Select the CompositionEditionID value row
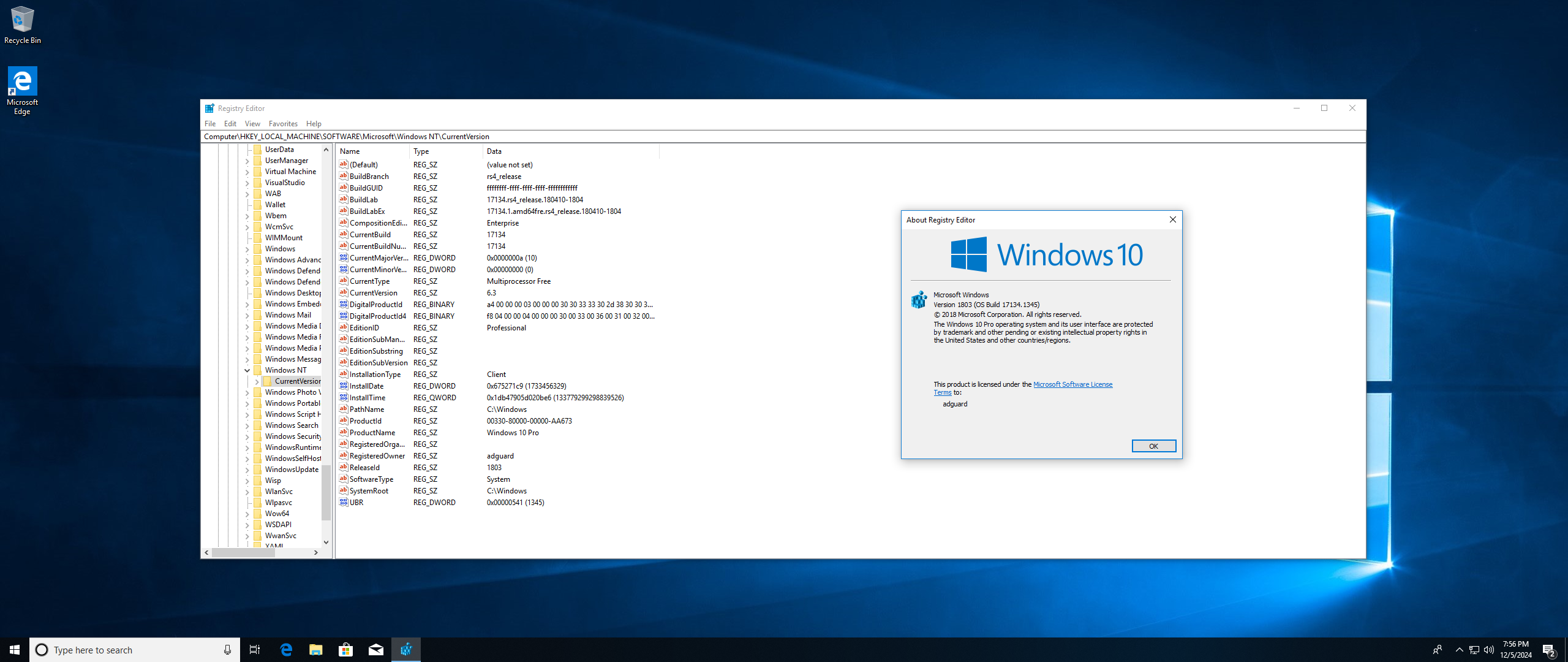Screen dimensions: 1568x662 (497, 223)
